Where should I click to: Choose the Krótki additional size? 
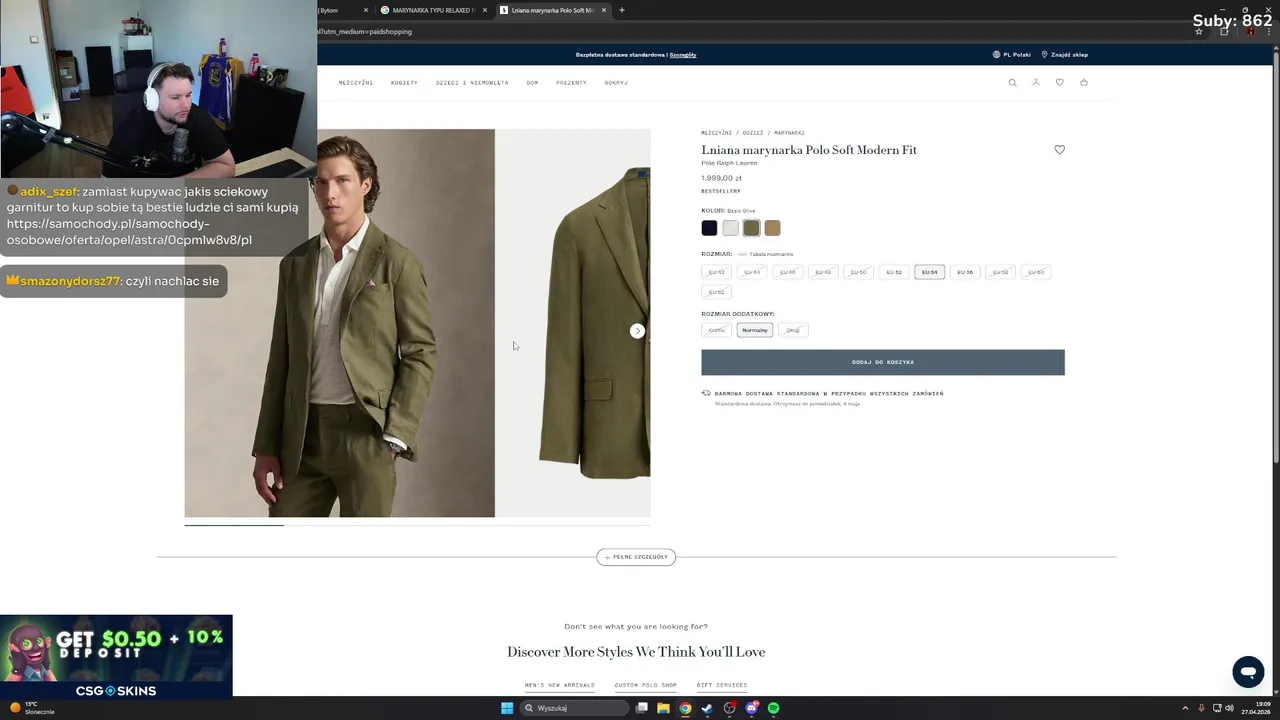[x=717, y=330]
